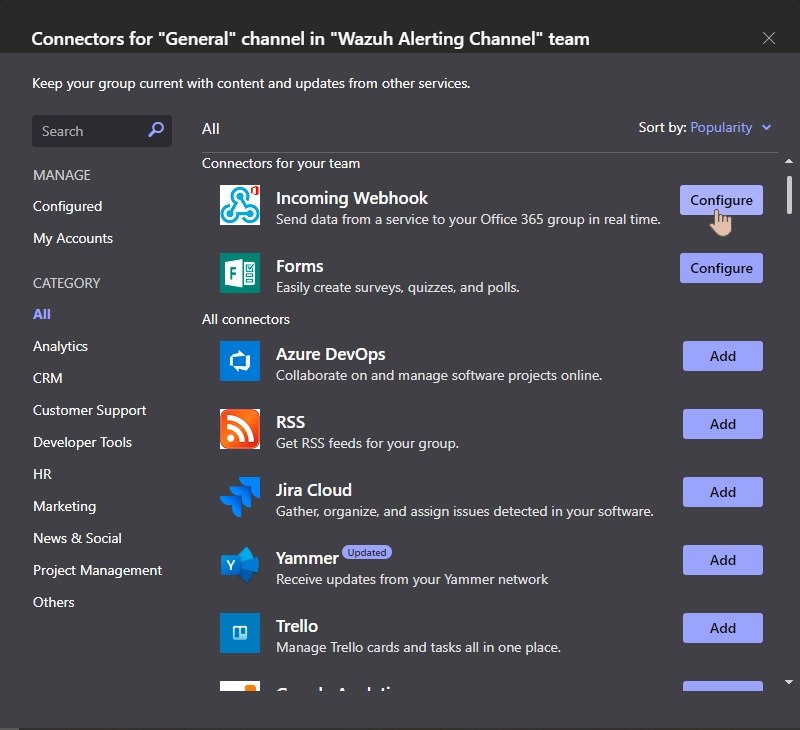Viewport: 800px width, 730px height.
Task: Click the 'Connectors for your team' heading
Action: pos(281,163)
